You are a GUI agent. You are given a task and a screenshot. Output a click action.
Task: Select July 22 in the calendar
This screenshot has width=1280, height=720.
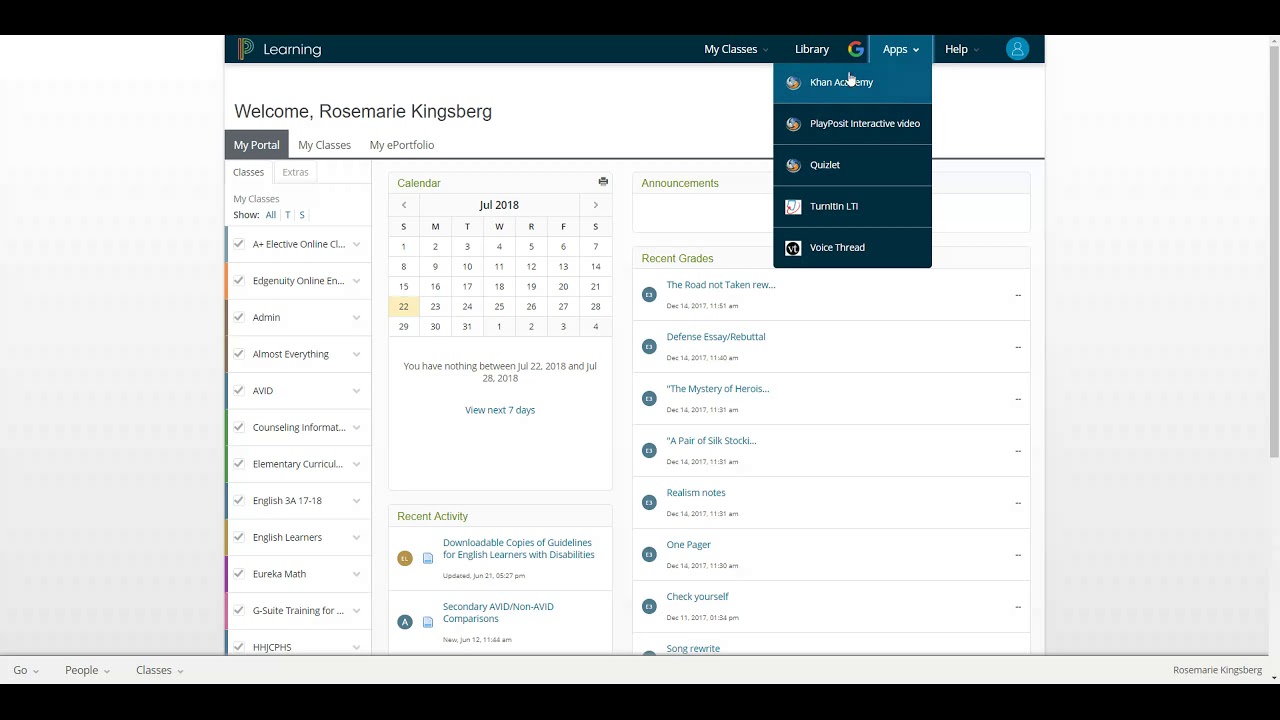point(403,307)
